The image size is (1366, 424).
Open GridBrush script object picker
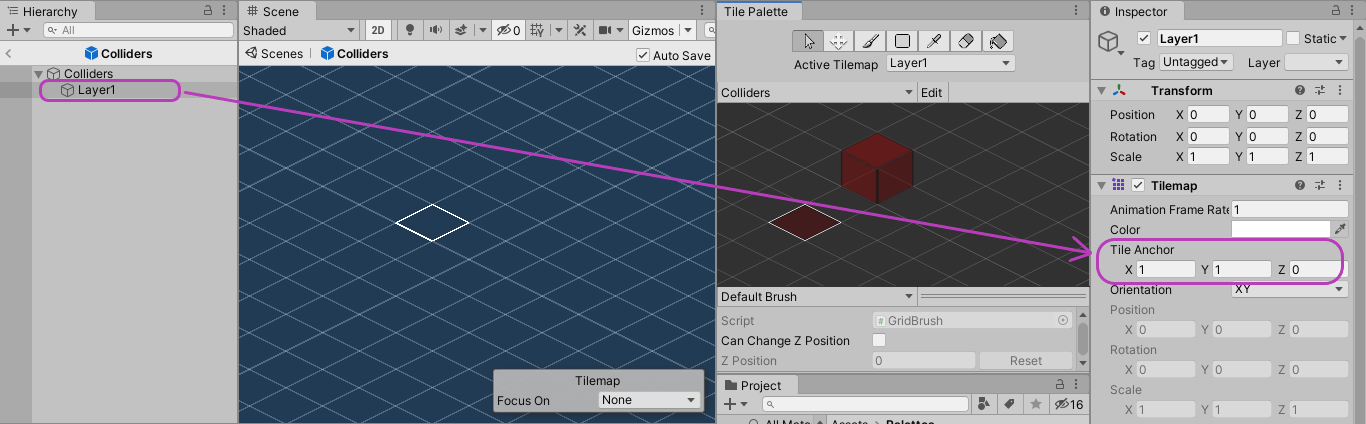point(1063,320)
